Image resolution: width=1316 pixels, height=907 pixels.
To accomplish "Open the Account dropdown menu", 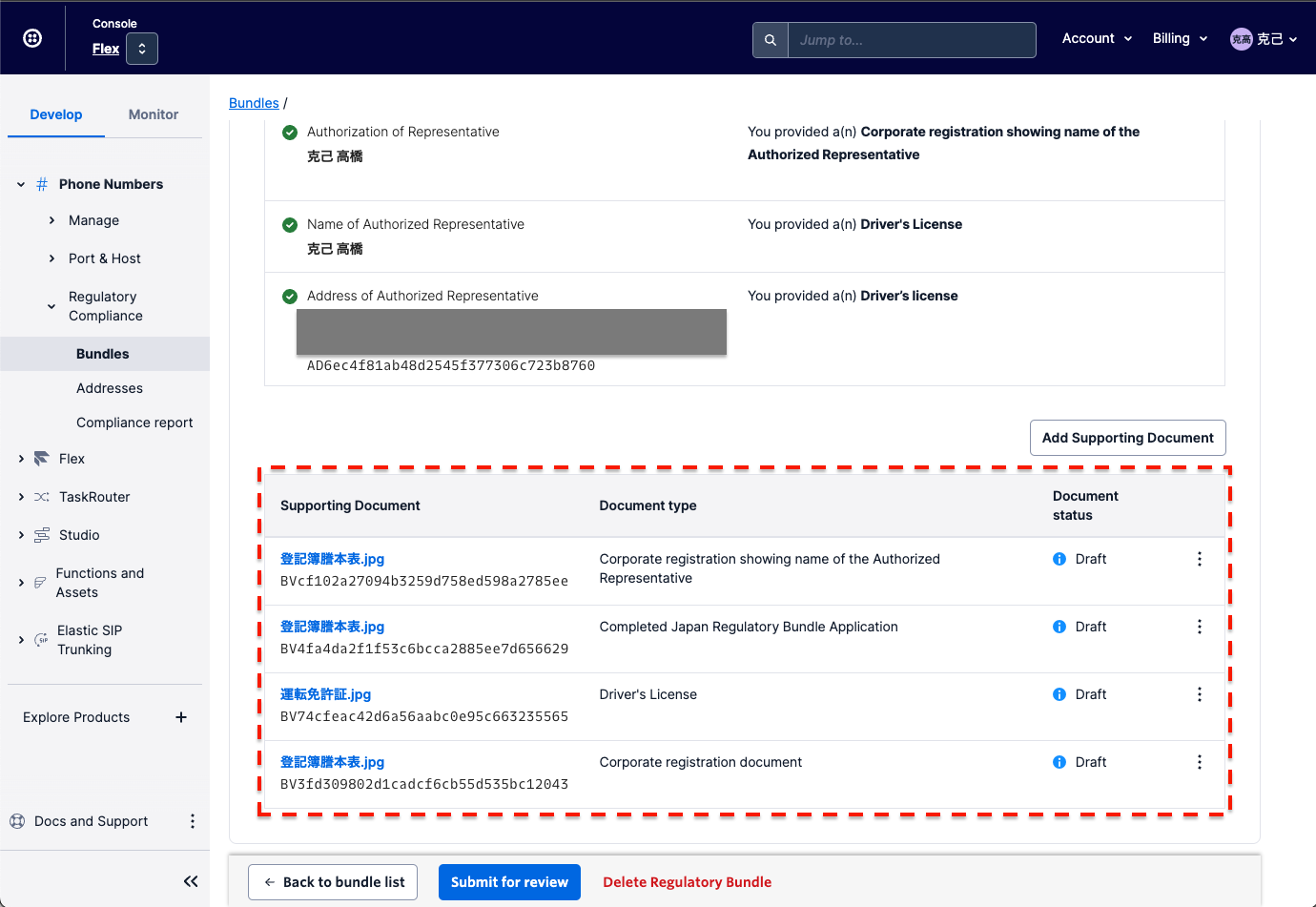I will point(1097,38).
